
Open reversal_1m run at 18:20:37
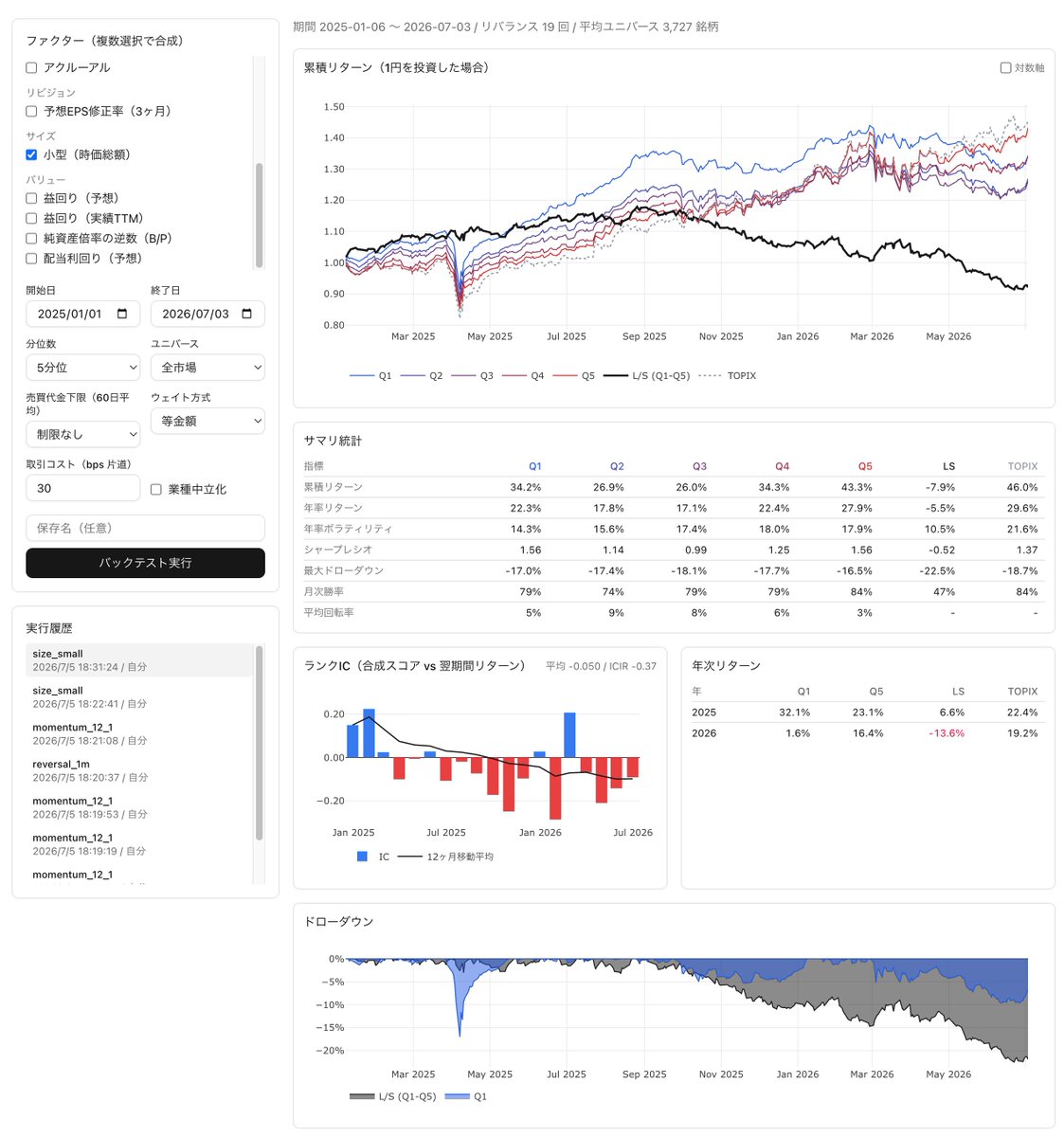(139, 770)
